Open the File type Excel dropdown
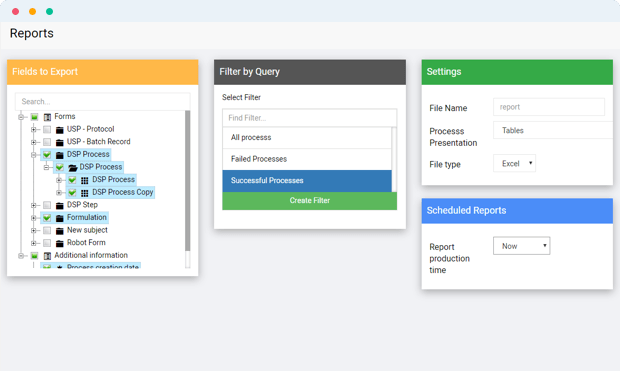This screenshot has height=371, width=620. (x=514, y=163)
